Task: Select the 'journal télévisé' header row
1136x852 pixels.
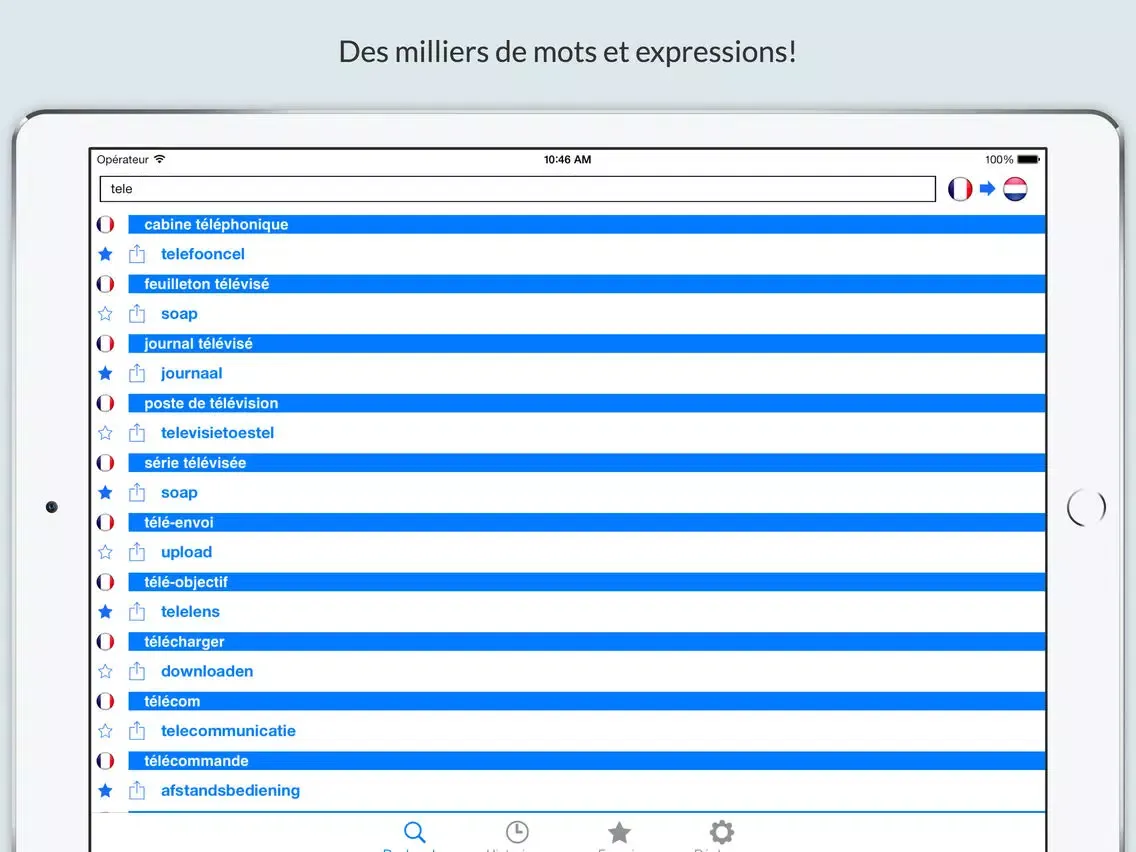Action: [x=586, y=343]
